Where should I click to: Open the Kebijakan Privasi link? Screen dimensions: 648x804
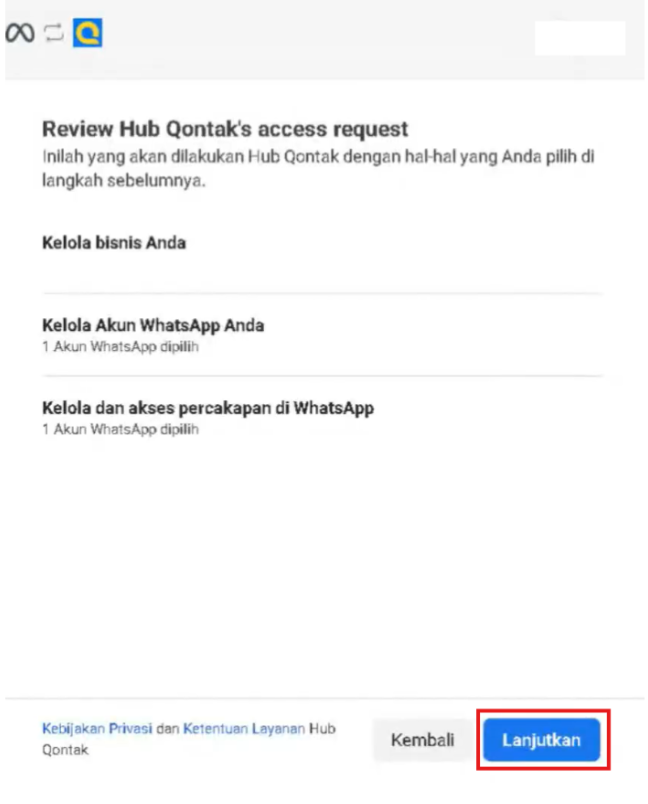click(x=97, y=729)
